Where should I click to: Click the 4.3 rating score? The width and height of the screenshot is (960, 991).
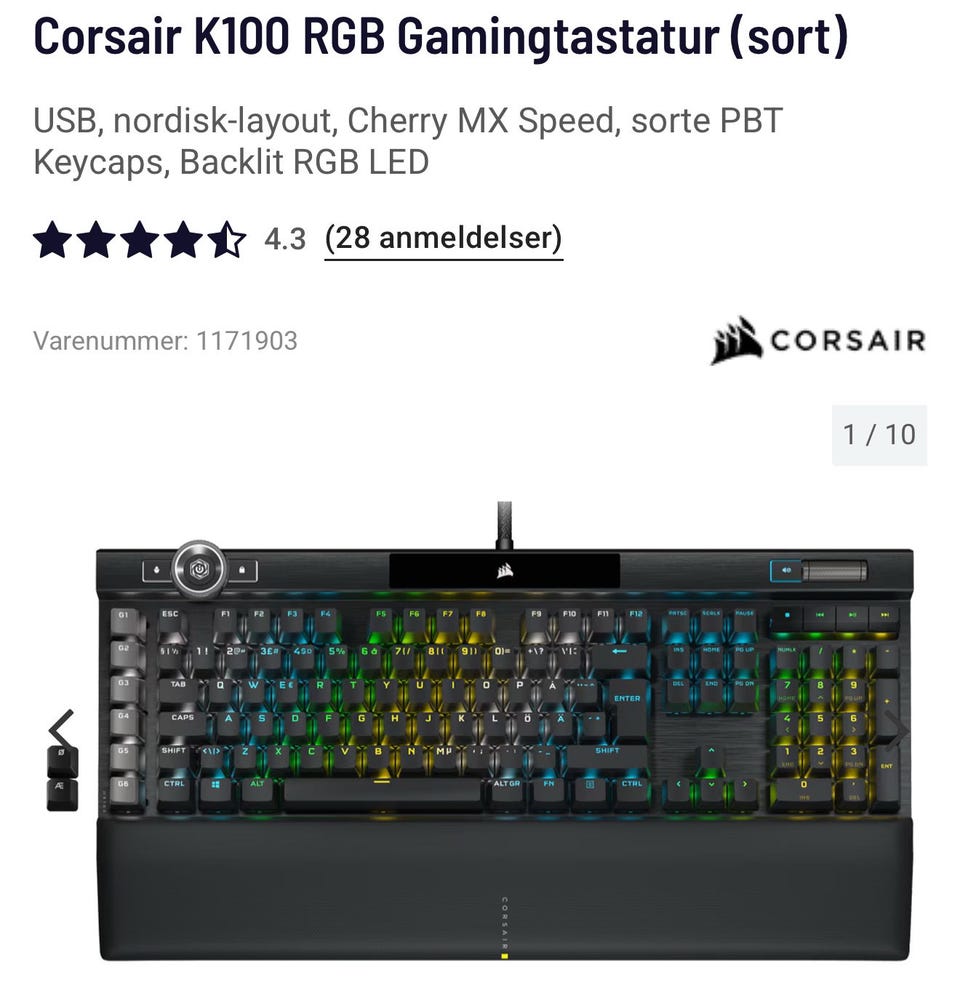285,240
